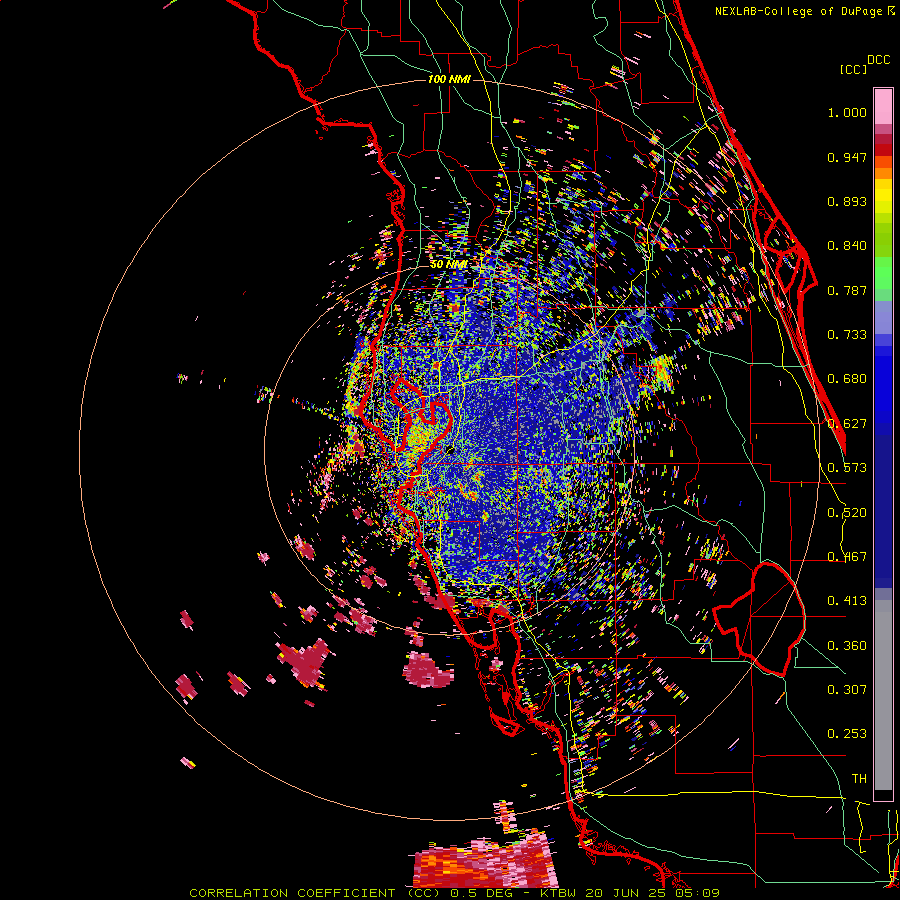This screenshot has height=900, width=900.
Task: Select the 0.787 scale value
Action: 847,290
